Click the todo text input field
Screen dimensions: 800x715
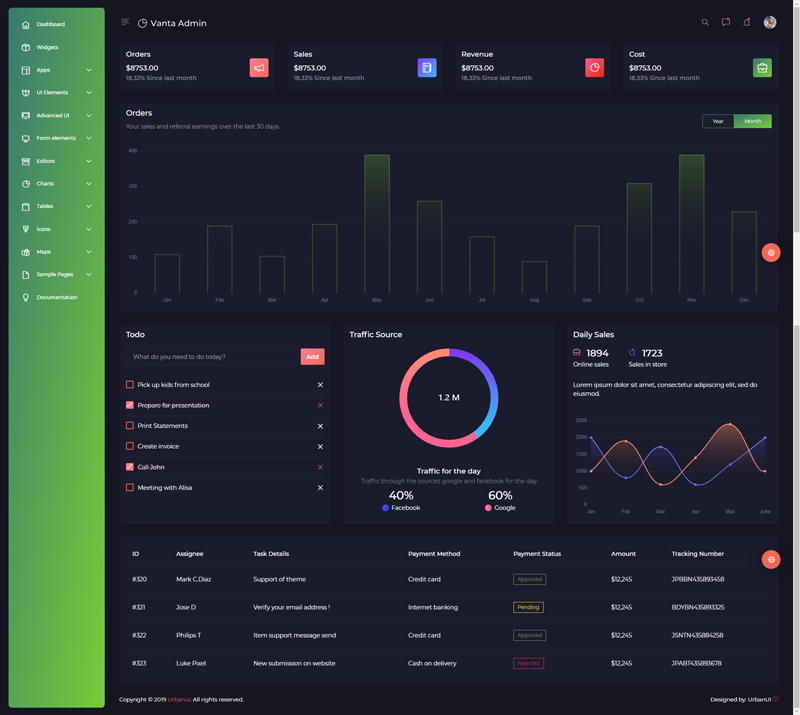212,357
